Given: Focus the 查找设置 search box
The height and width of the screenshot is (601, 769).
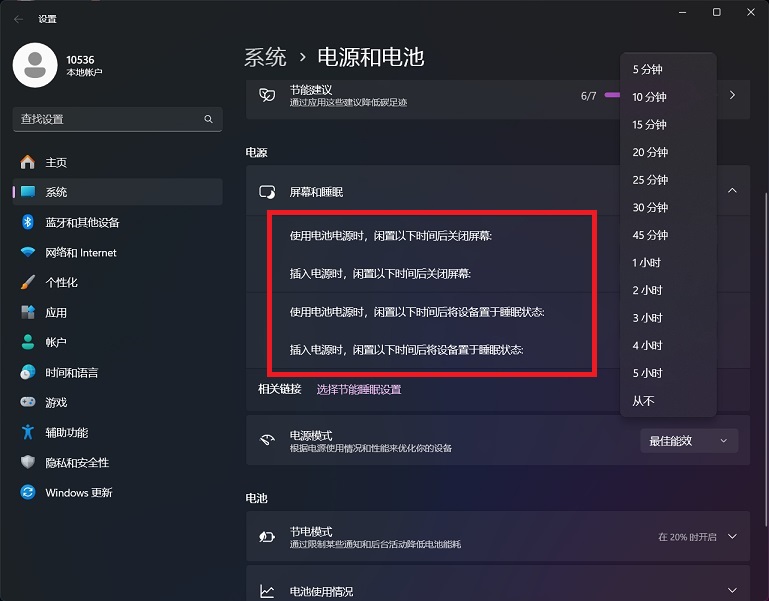Looking at the screenshot, I should pos(117,119).
